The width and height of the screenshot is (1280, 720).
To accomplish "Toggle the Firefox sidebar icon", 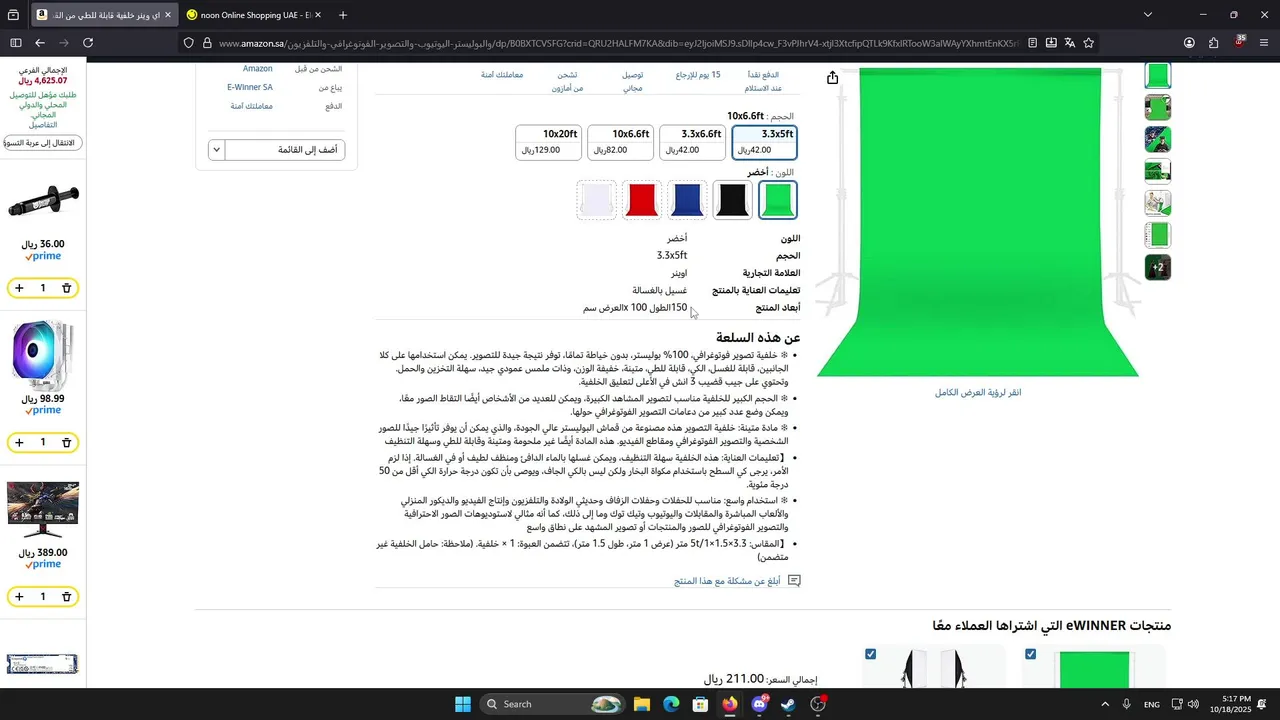I will coord(16,43).
